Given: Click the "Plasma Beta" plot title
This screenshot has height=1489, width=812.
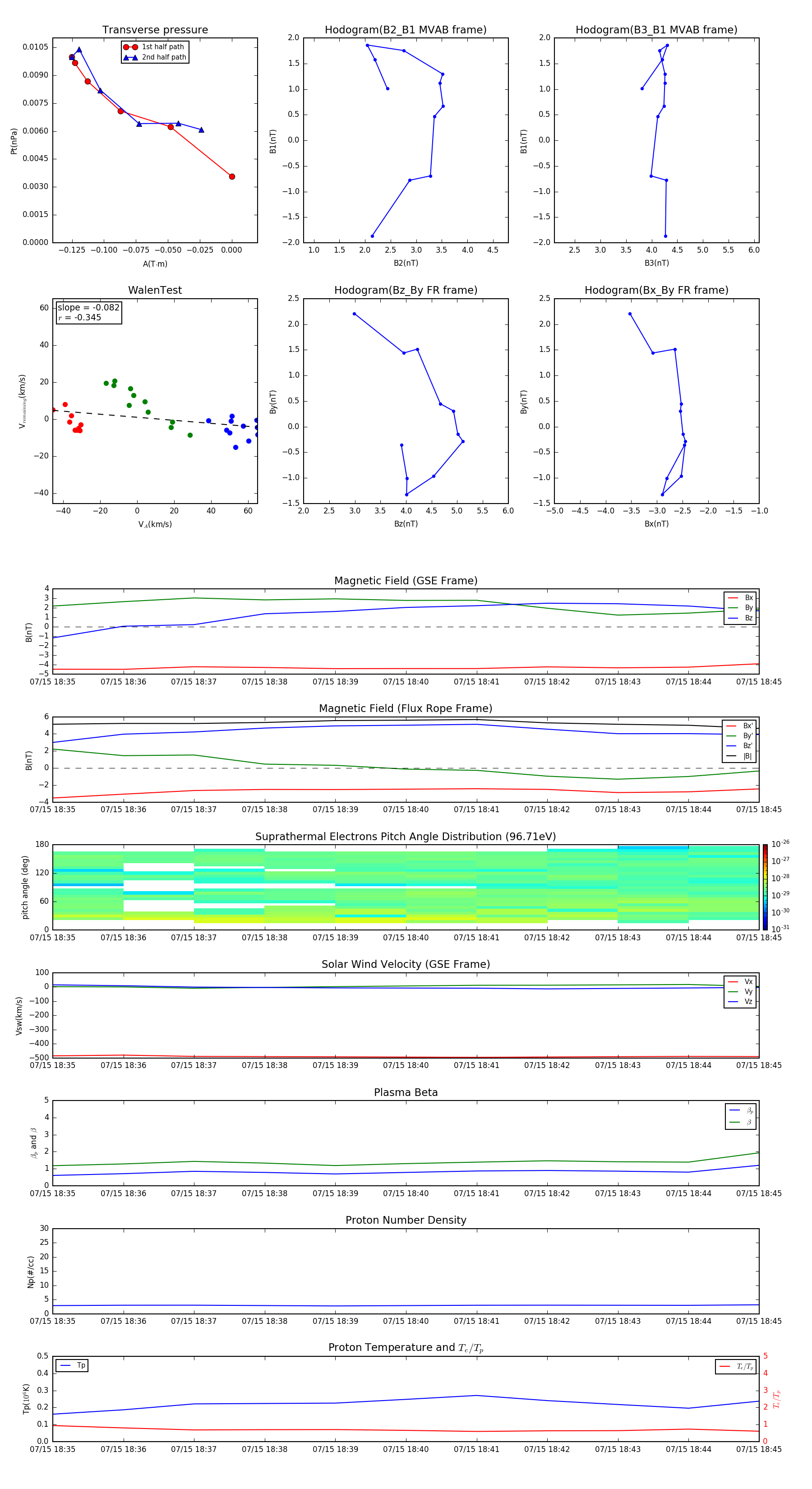Looking at the screenshot, I should [x=406, y=1093].
